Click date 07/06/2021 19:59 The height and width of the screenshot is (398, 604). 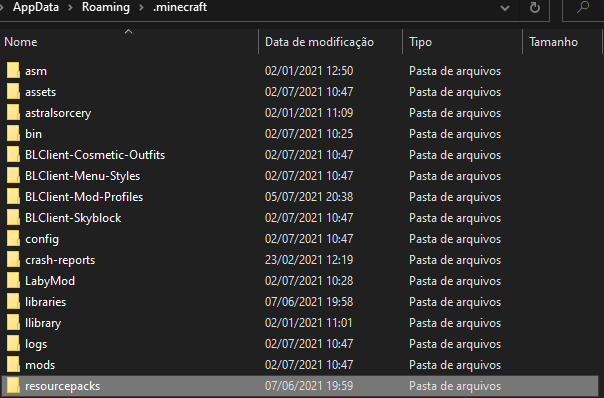click(x=309, y=386)
